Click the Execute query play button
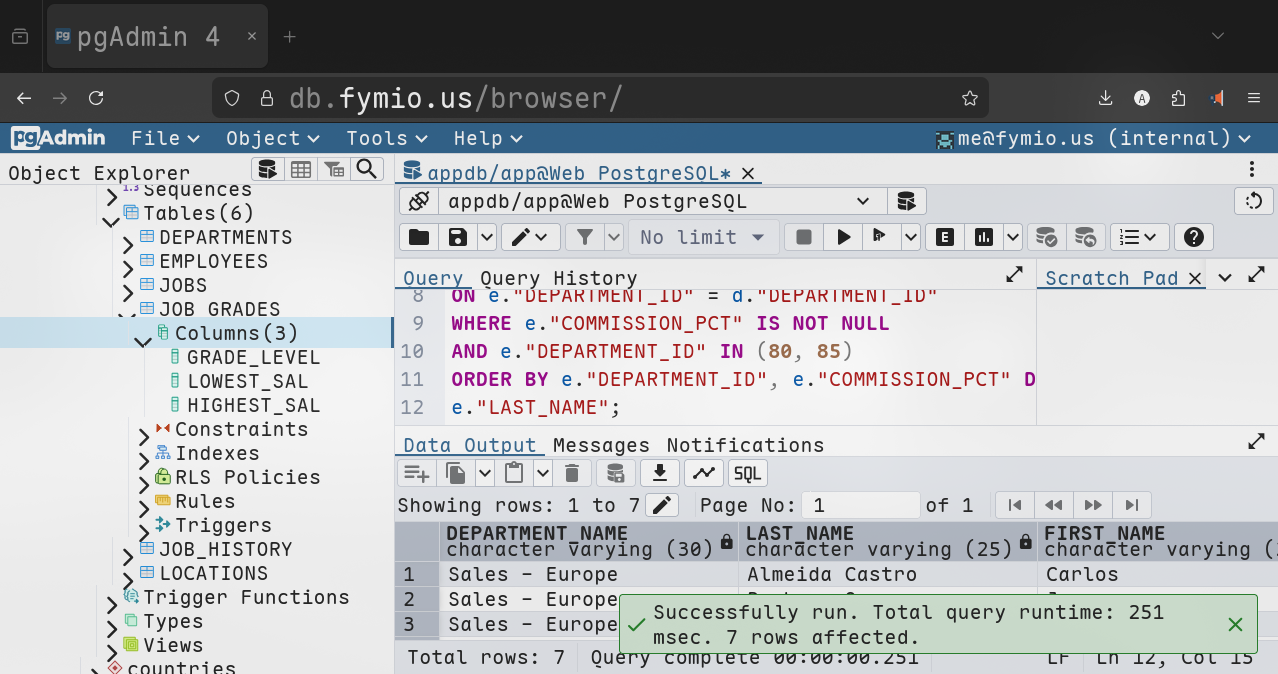 [843, 237]
